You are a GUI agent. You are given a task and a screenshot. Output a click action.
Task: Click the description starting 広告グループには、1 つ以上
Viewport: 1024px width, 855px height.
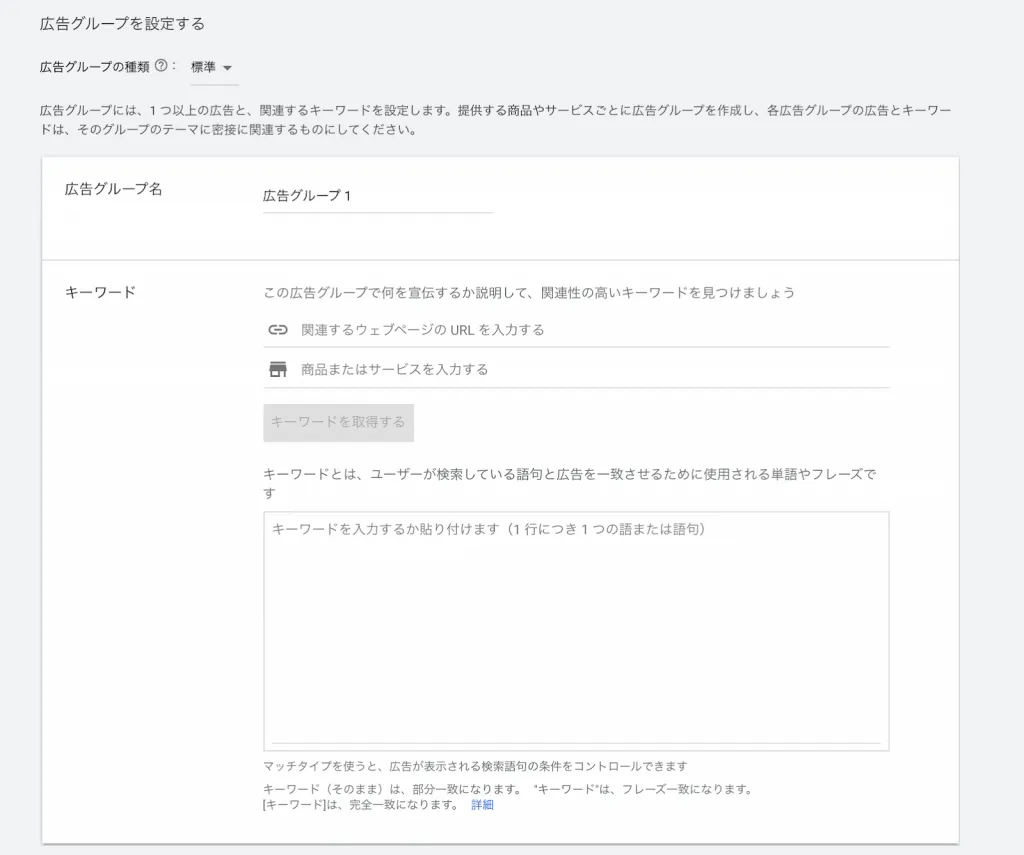pos(495,120)
